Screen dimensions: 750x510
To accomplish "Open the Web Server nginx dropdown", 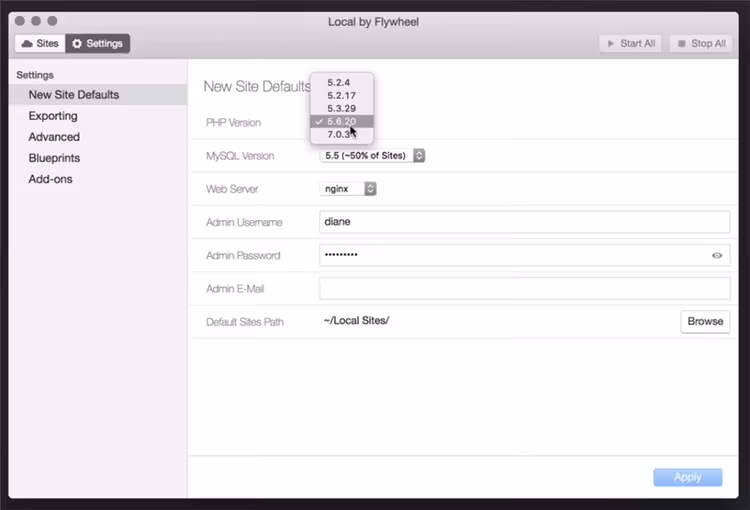I will point(348,188).
